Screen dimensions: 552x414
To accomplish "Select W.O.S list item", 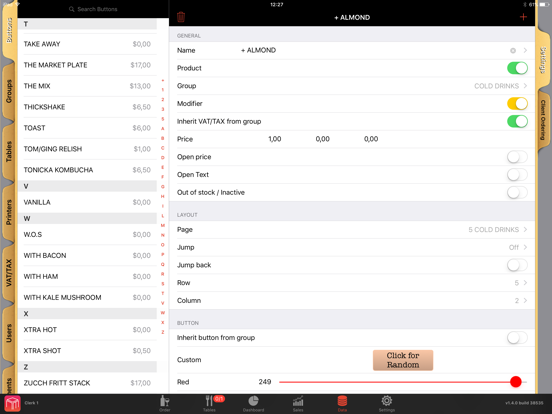I will click(87, 235).
